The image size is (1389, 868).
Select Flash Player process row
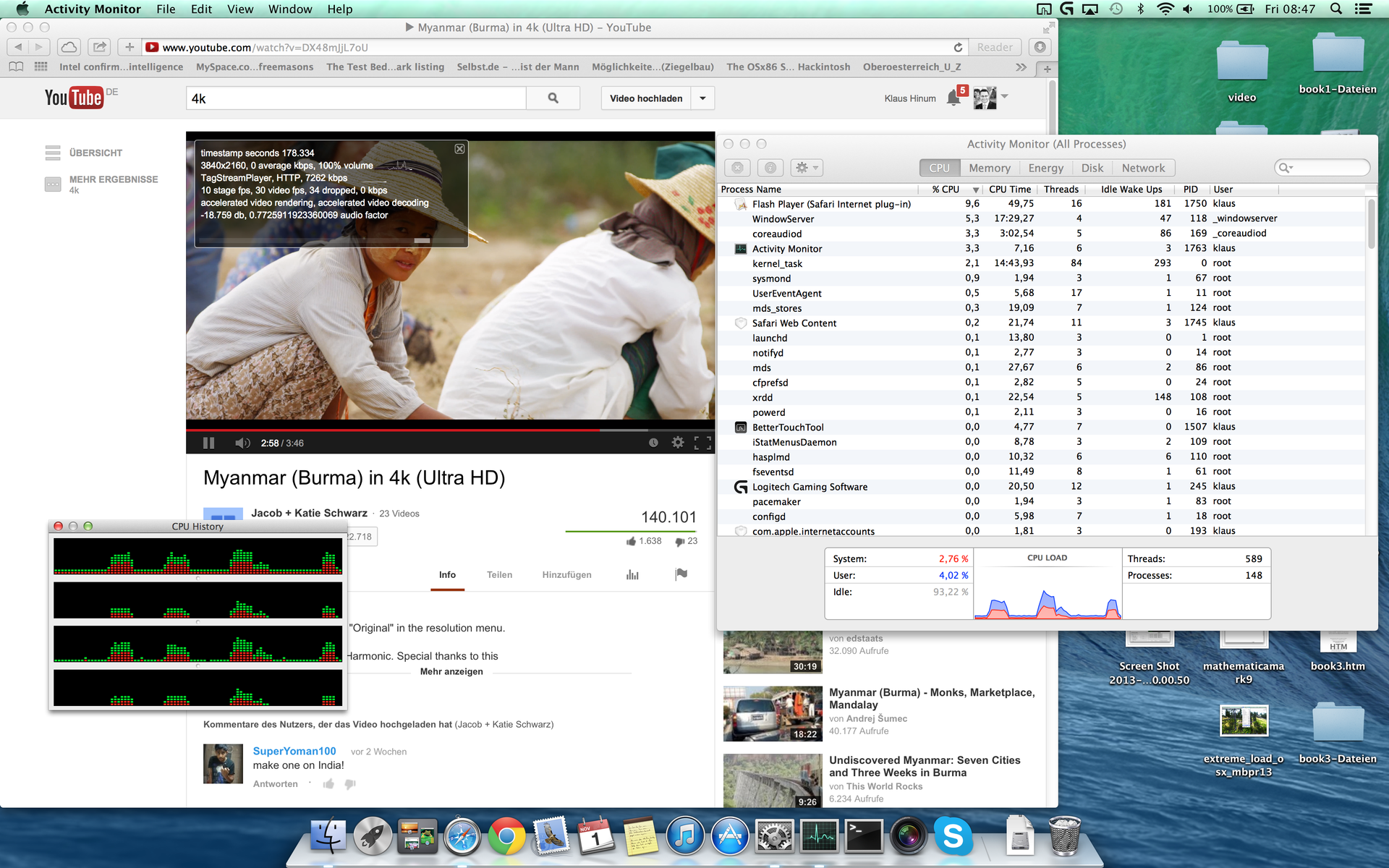[x=1040, y=204]
